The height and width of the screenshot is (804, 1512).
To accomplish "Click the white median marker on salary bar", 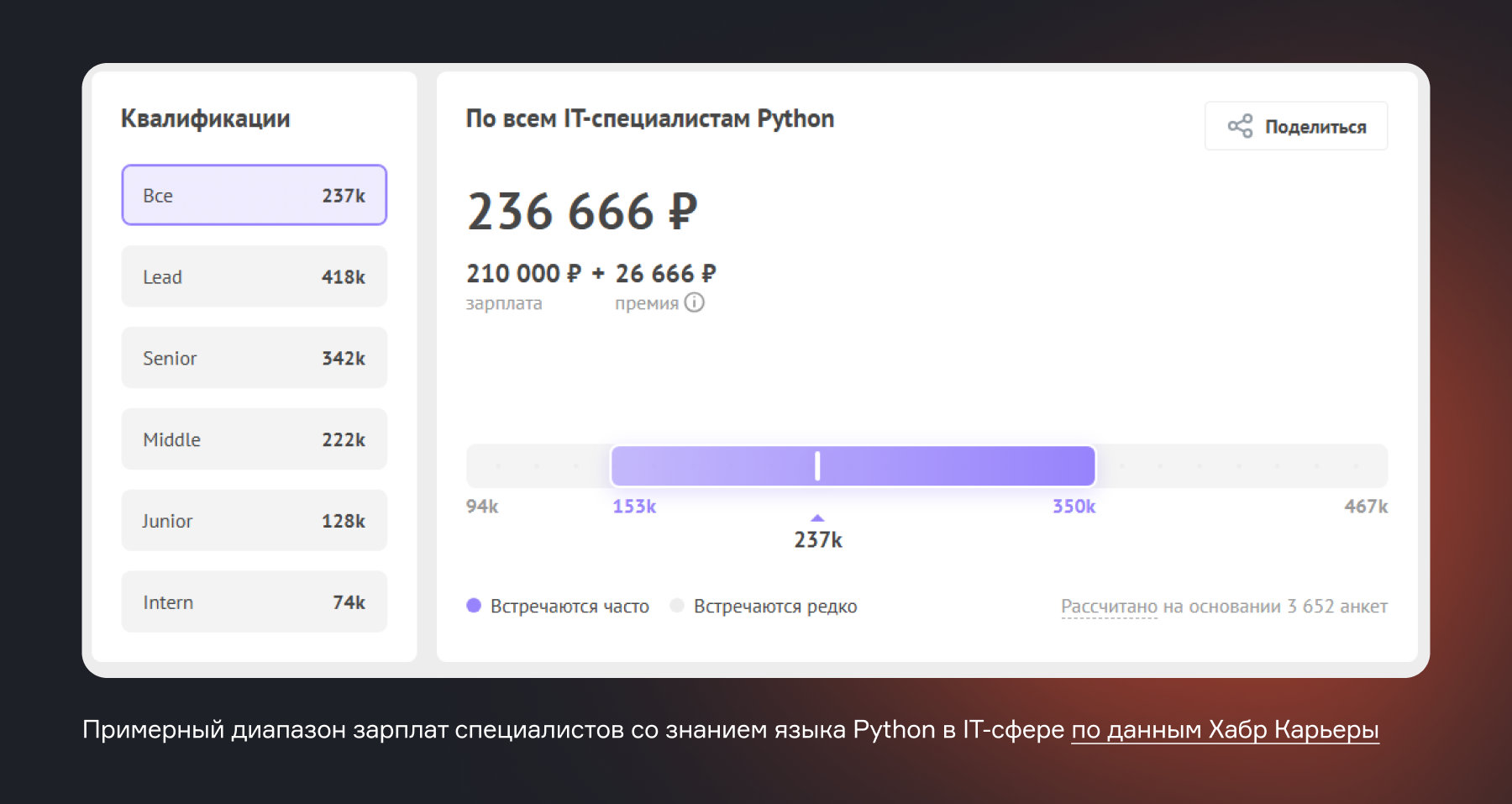I will pyautogui.click(x=817, y=466).
